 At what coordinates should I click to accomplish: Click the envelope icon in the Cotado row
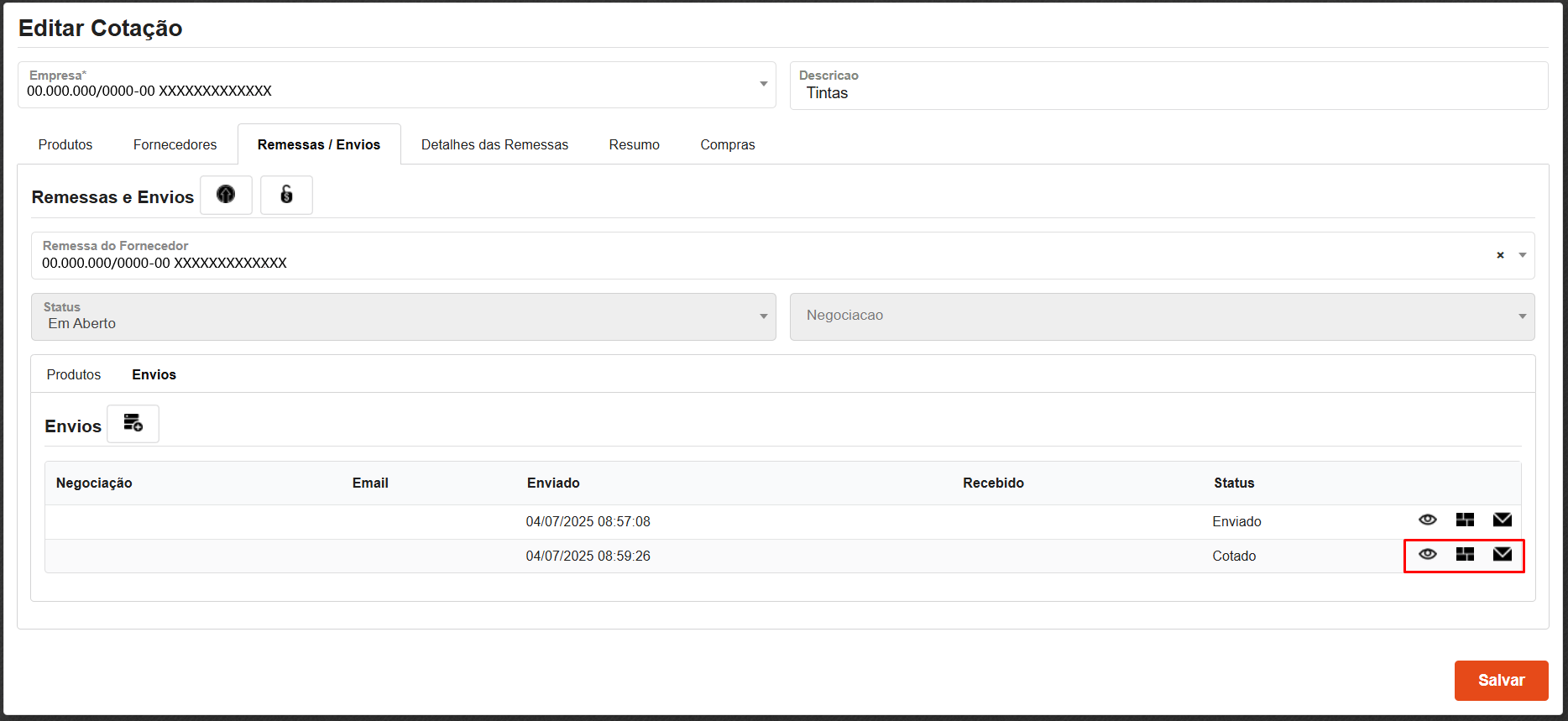pos(1502,555)
